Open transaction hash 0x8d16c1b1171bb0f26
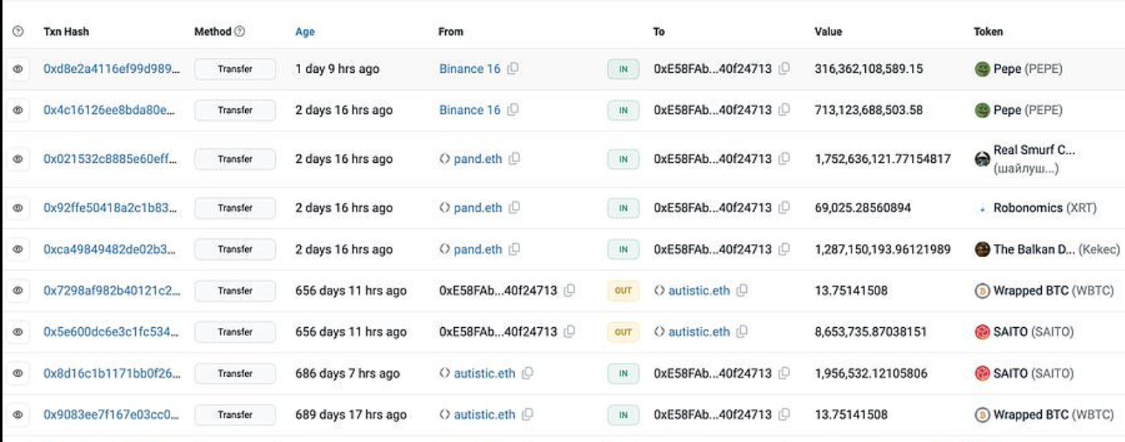 pos(110,373)
